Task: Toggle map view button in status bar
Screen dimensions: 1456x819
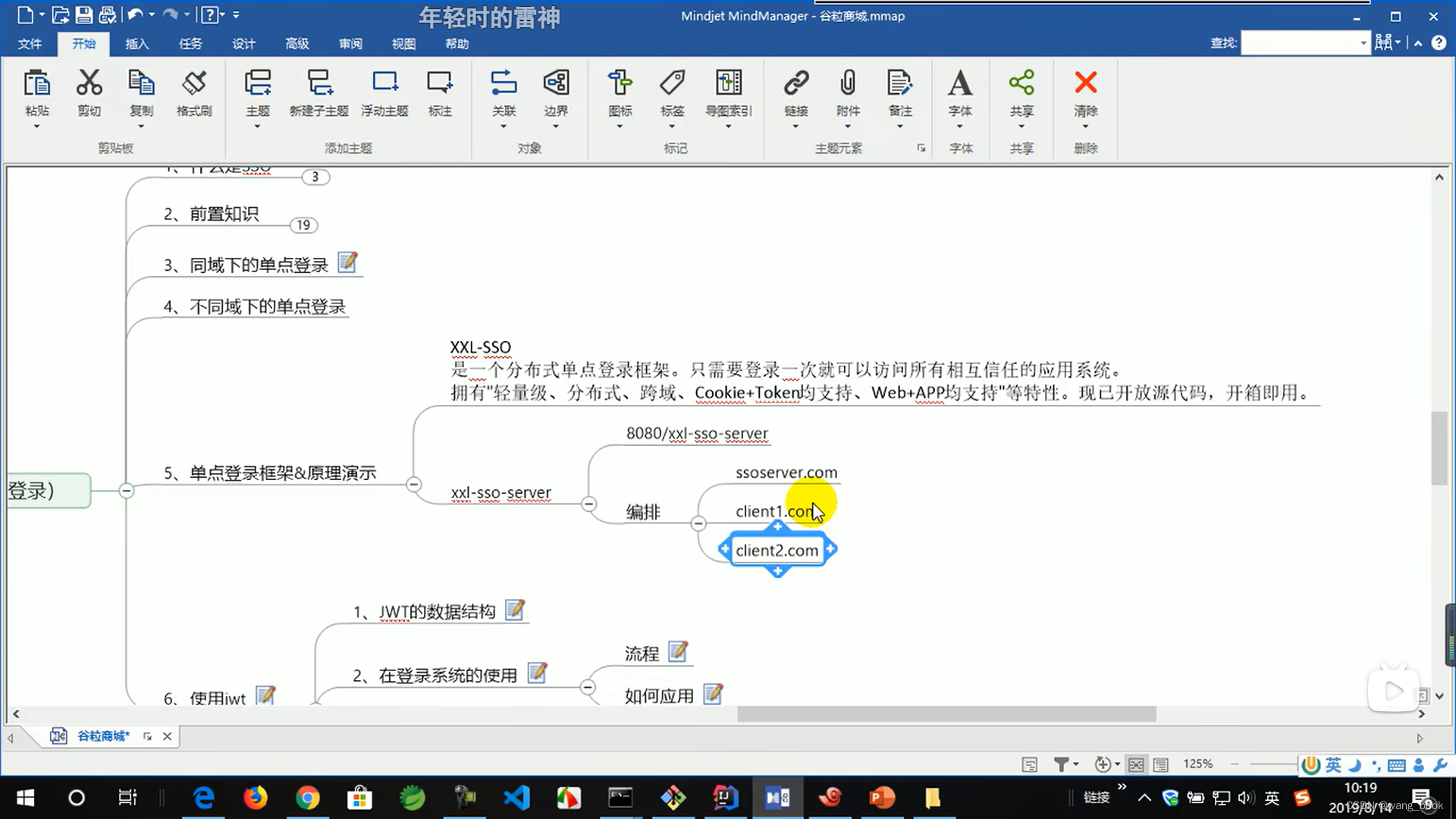Action: pyautogui.click(x=1136, y=764)
